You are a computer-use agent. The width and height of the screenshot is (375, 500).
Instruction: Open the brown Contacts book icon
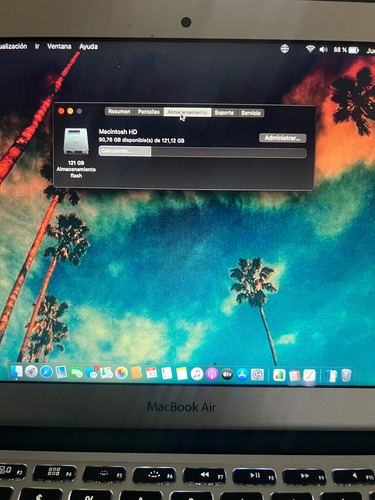tap(136, 373)
